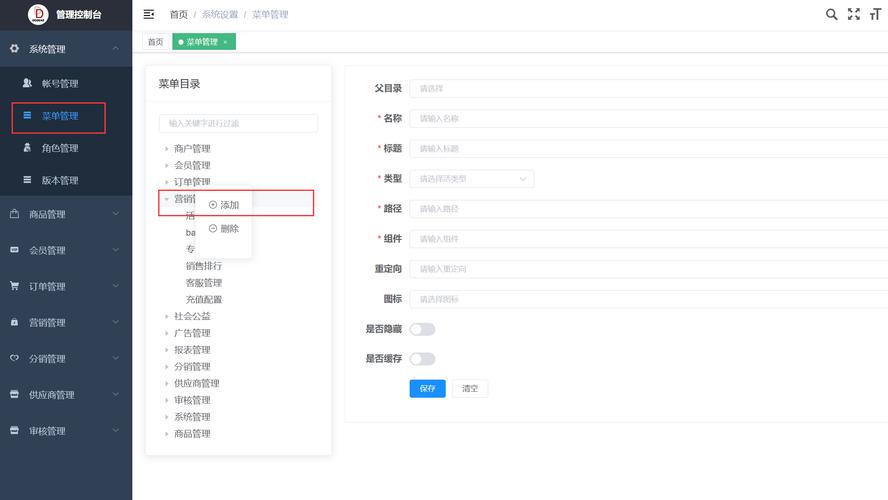Click the 版本管理 list icon
The width and height of the screenshot is (888, 500).
tap(27, 180)
